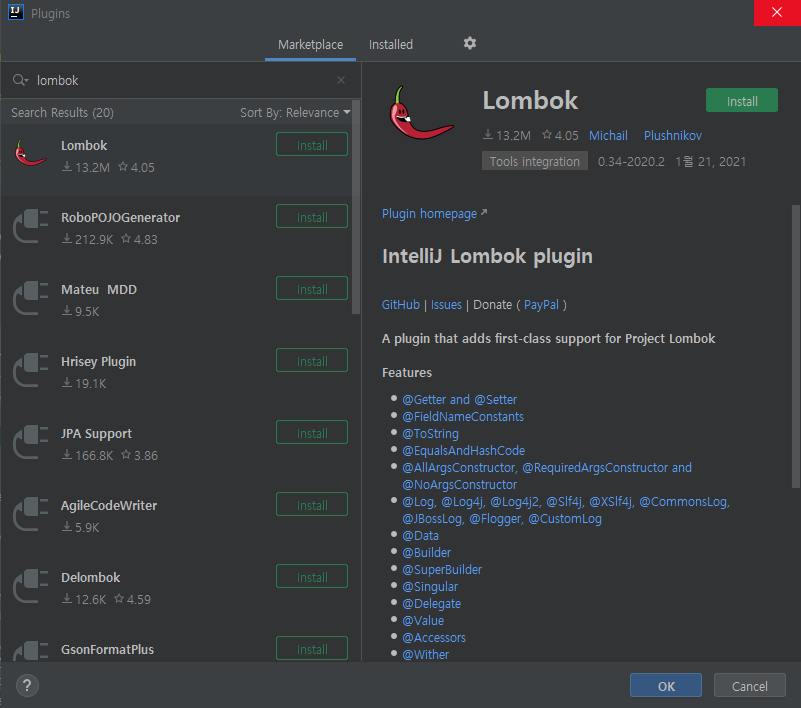Confirm with the OK button
The width and height of the screenshot is (801, 708).
click(666, 686)
